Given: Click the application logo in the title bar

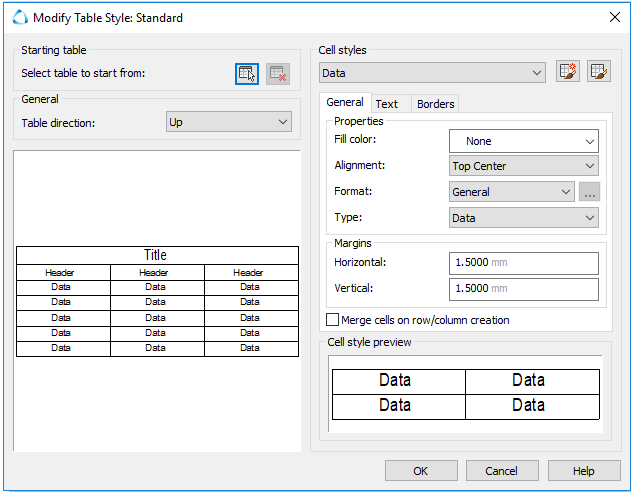Looking at the screenshot, I should (x=19, y=18).
